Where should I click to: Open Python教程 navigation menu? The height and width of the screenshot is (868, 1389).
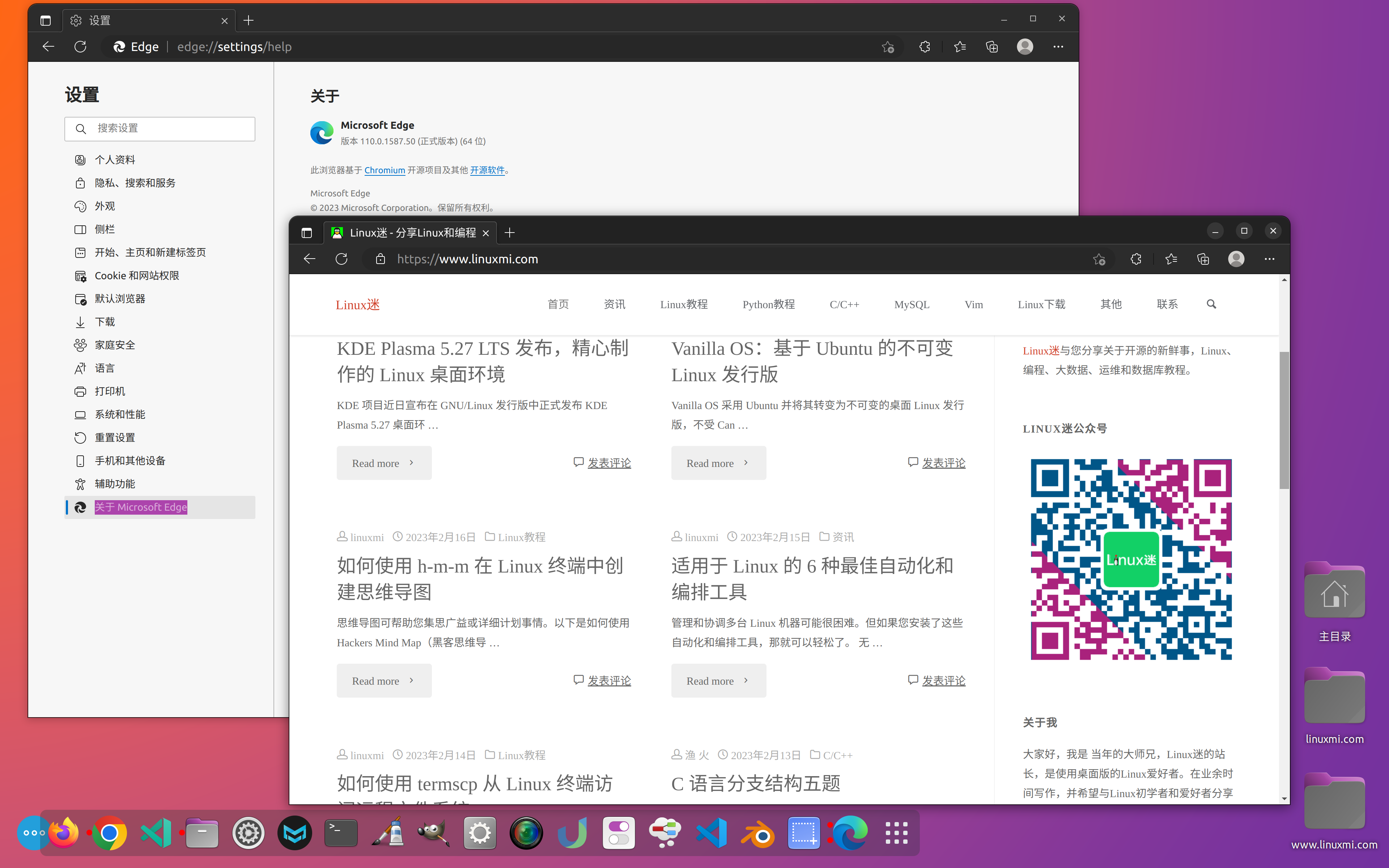[769, 304]
